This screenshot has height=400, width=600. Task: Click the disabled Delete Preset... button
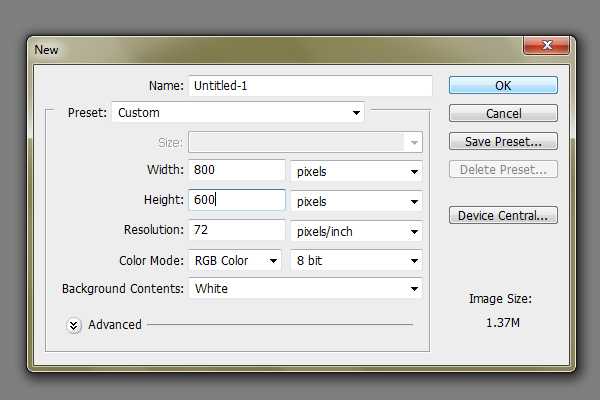(503, 169)
